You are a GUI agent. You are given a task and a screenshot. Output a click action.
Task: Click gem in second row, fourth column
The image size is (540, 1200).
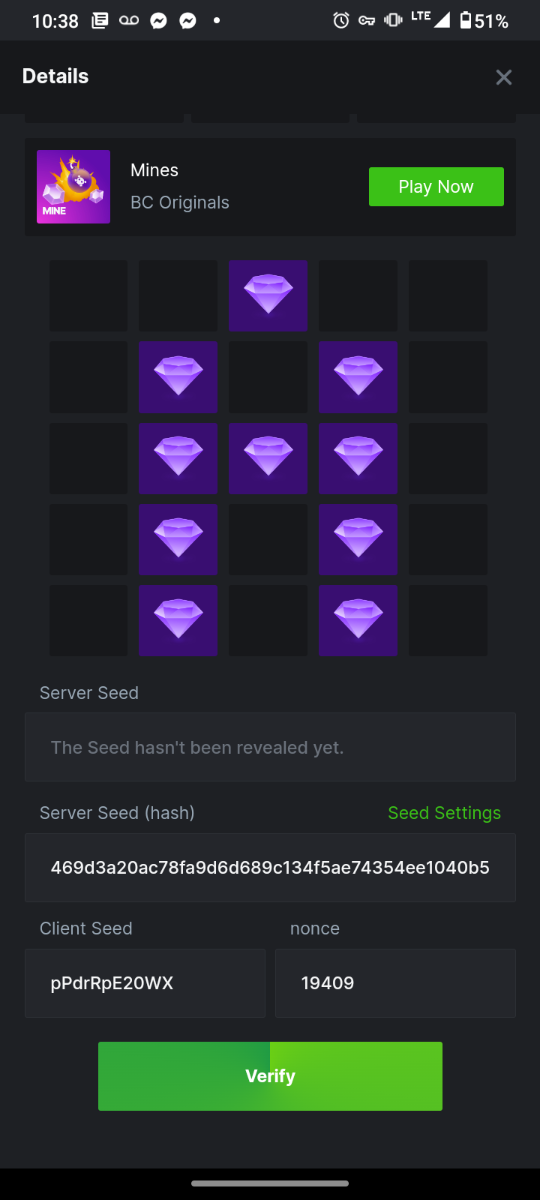coord(358,377)
